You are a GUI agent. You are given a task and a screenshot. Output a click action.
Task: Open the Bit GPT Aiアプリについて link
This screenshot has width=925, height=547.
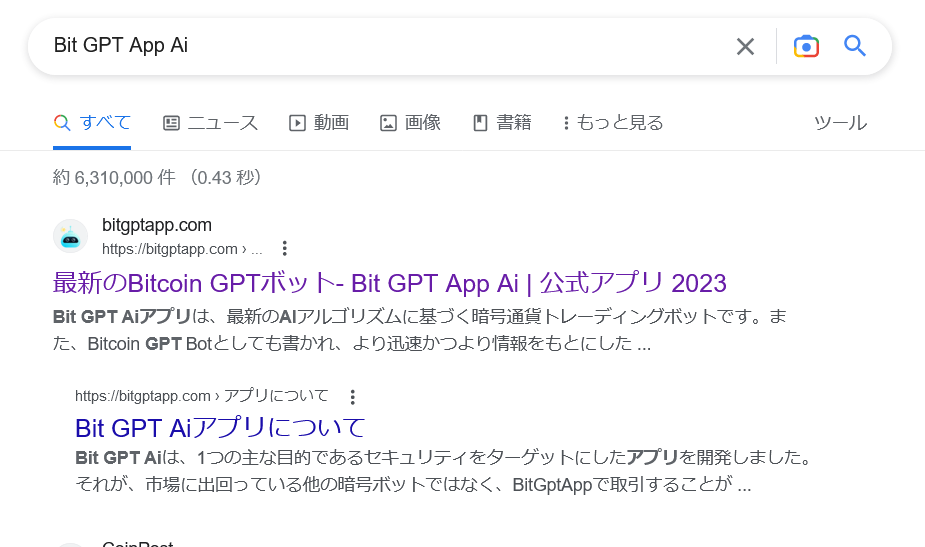point(220,428)
